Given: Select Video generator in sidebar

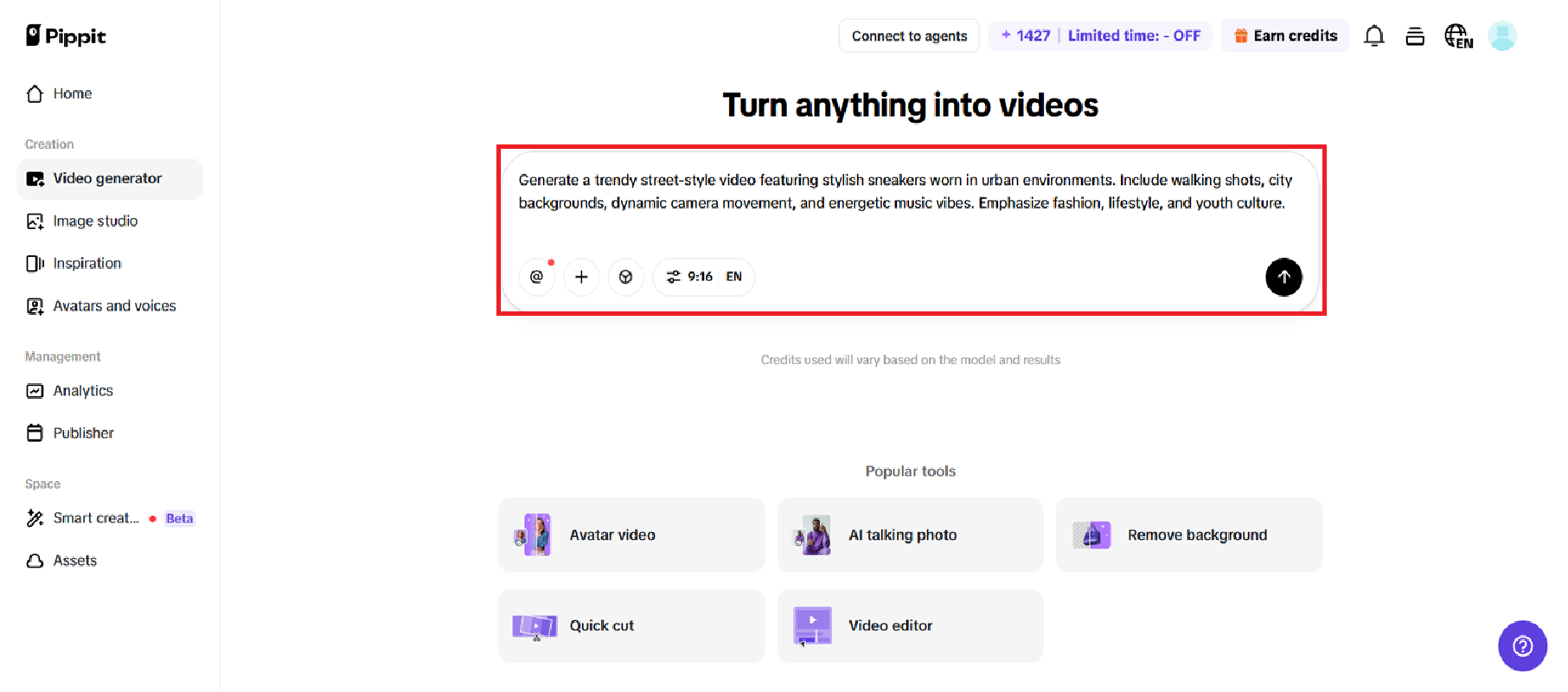Looking at the screenshot, I should click(x=110, y=178).
